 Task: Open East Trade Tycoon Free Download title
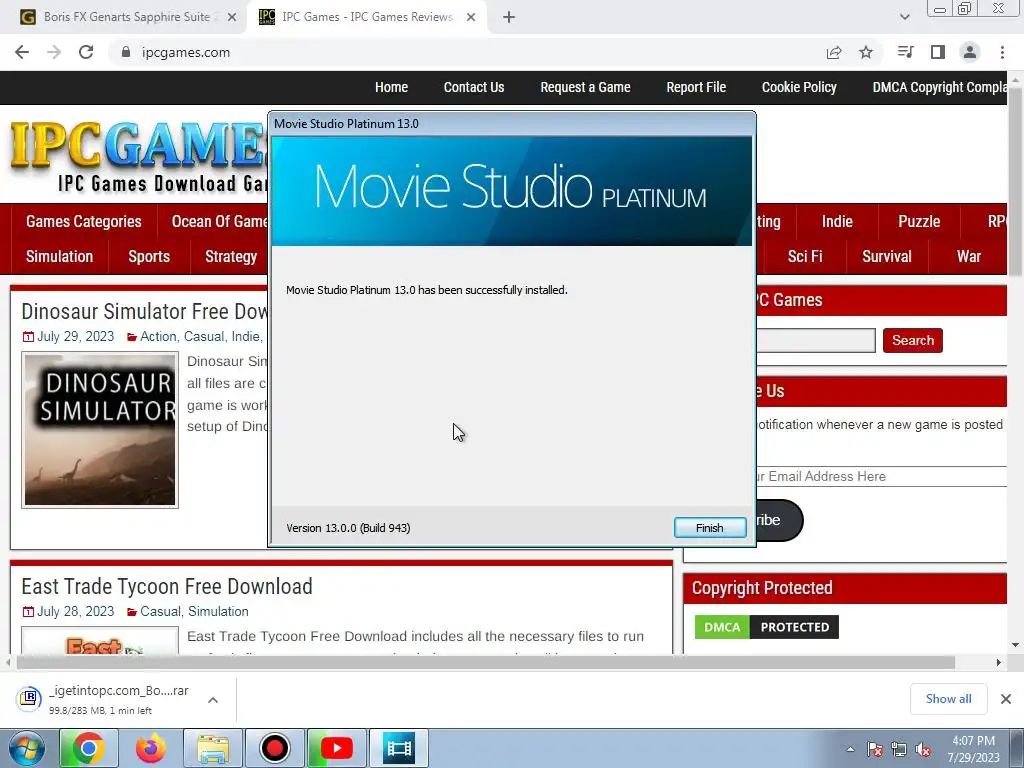pyautogui.click(x=167, y=586)
